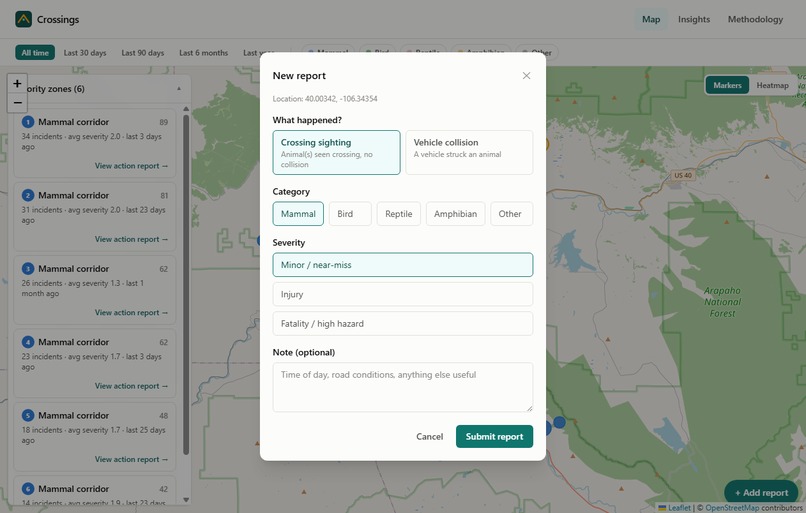Click the number 2 zone badge
The image size is (806, 513).
pos(28,195)
